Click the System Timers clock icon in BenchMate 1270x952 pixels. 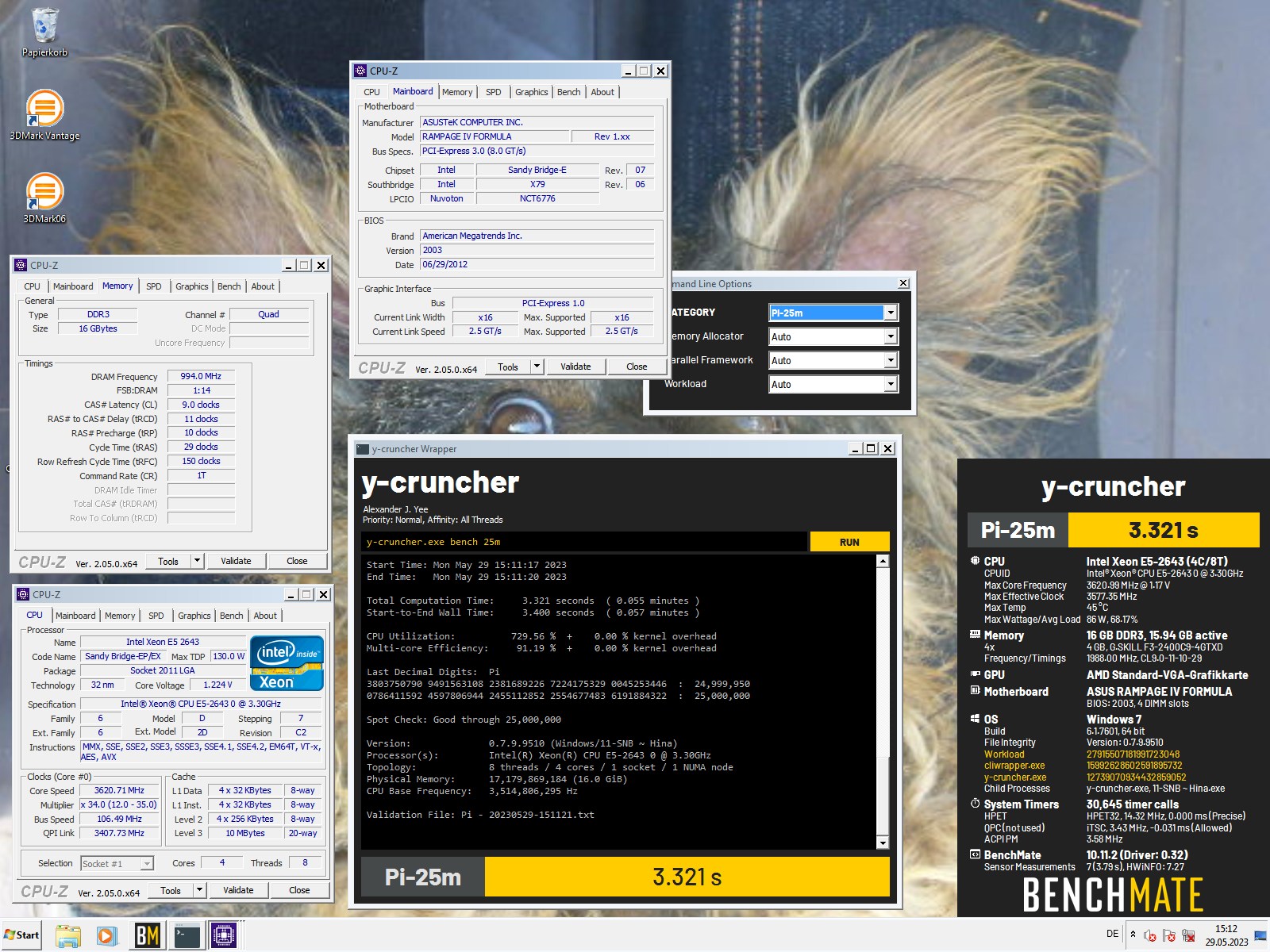tap(975, 804)
